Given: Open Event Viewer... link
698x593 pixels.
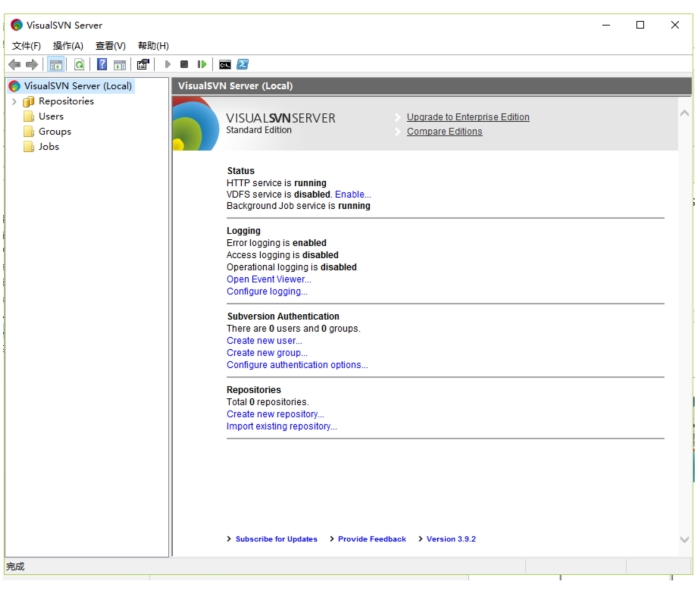Looking at the screenshot, I should coord(268,279).
